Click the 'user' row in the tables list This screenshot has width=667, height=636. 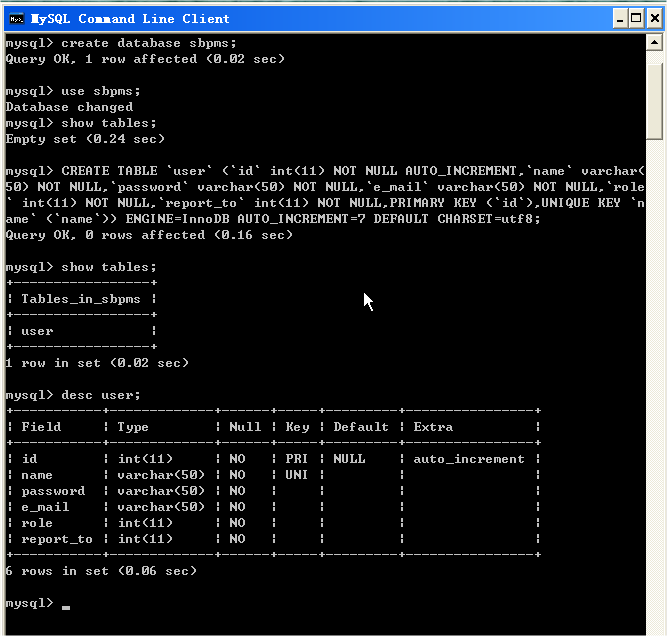click(37, 331)
